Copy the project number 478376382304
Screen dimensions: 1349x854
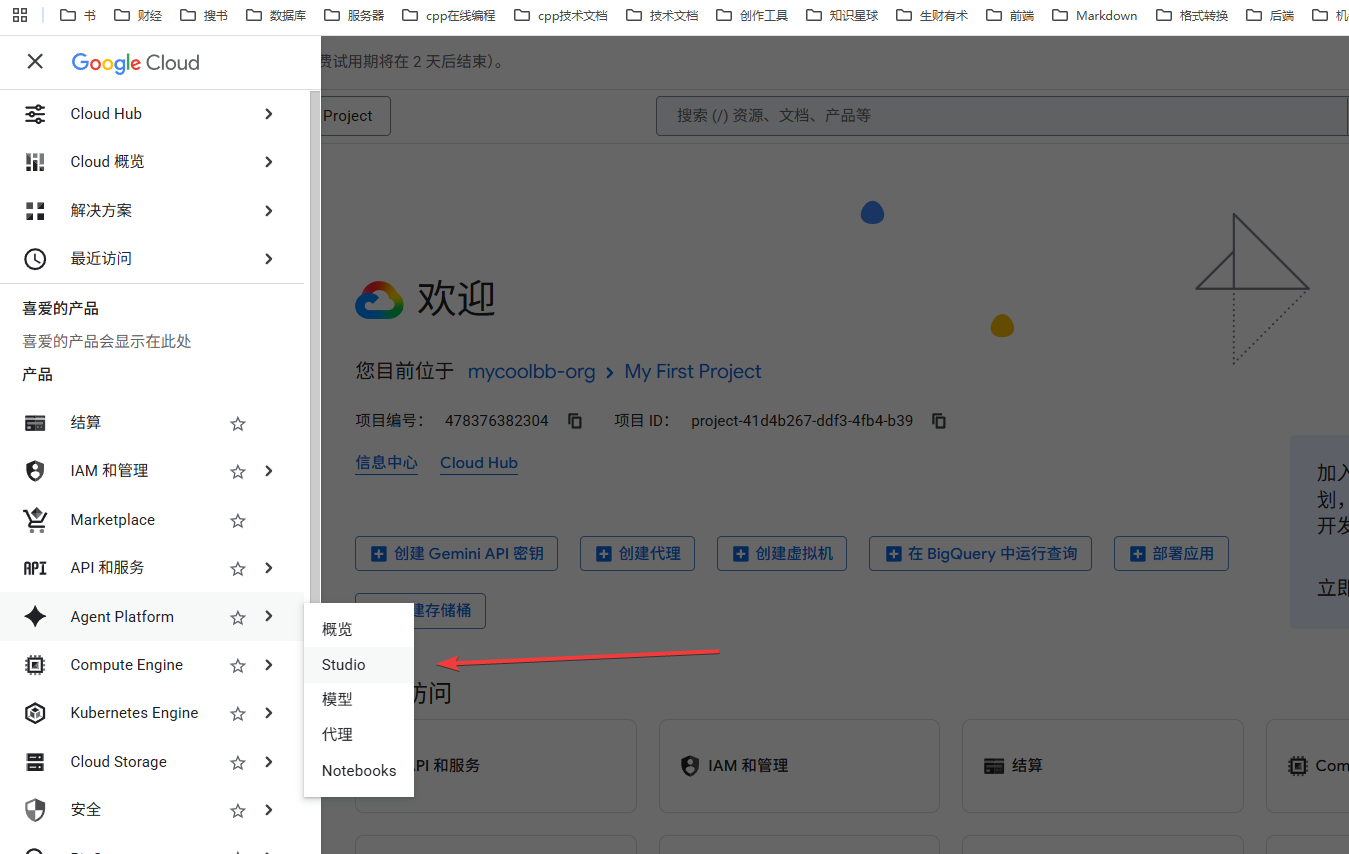[x=575, y=421]
